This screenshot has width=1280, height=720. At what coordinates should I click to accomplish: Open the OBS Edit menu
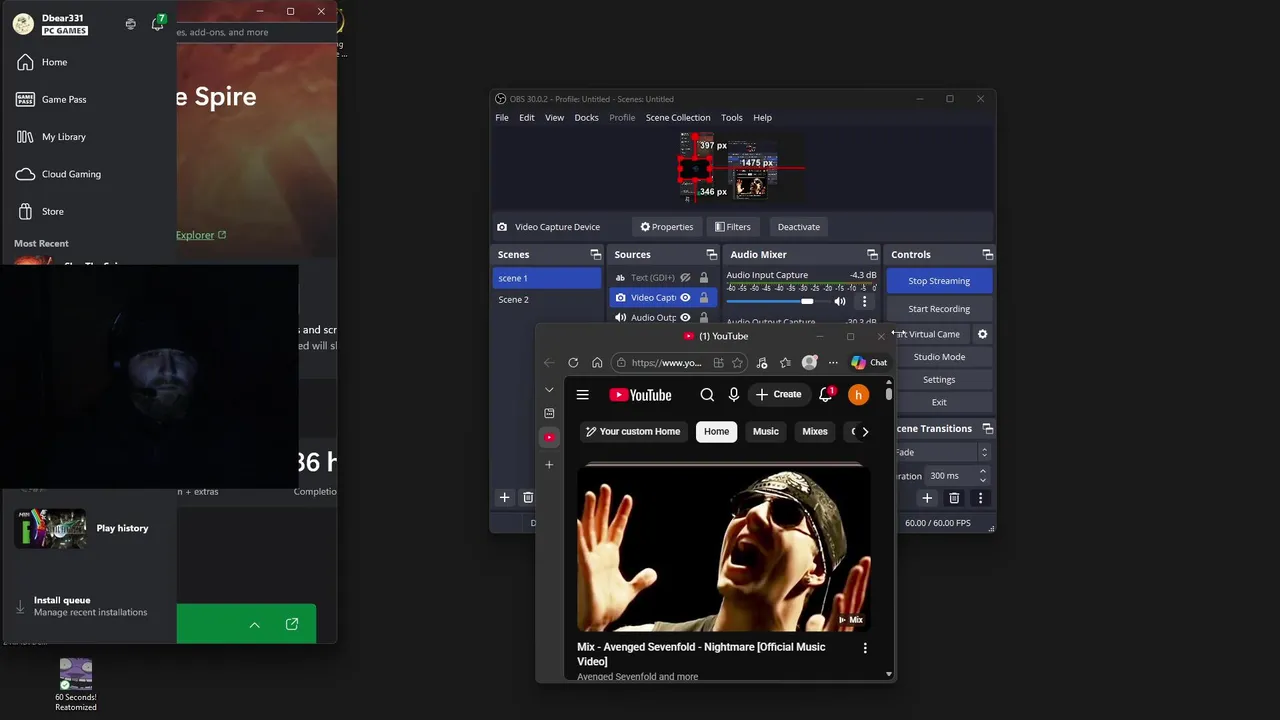[x=526, y=118]
